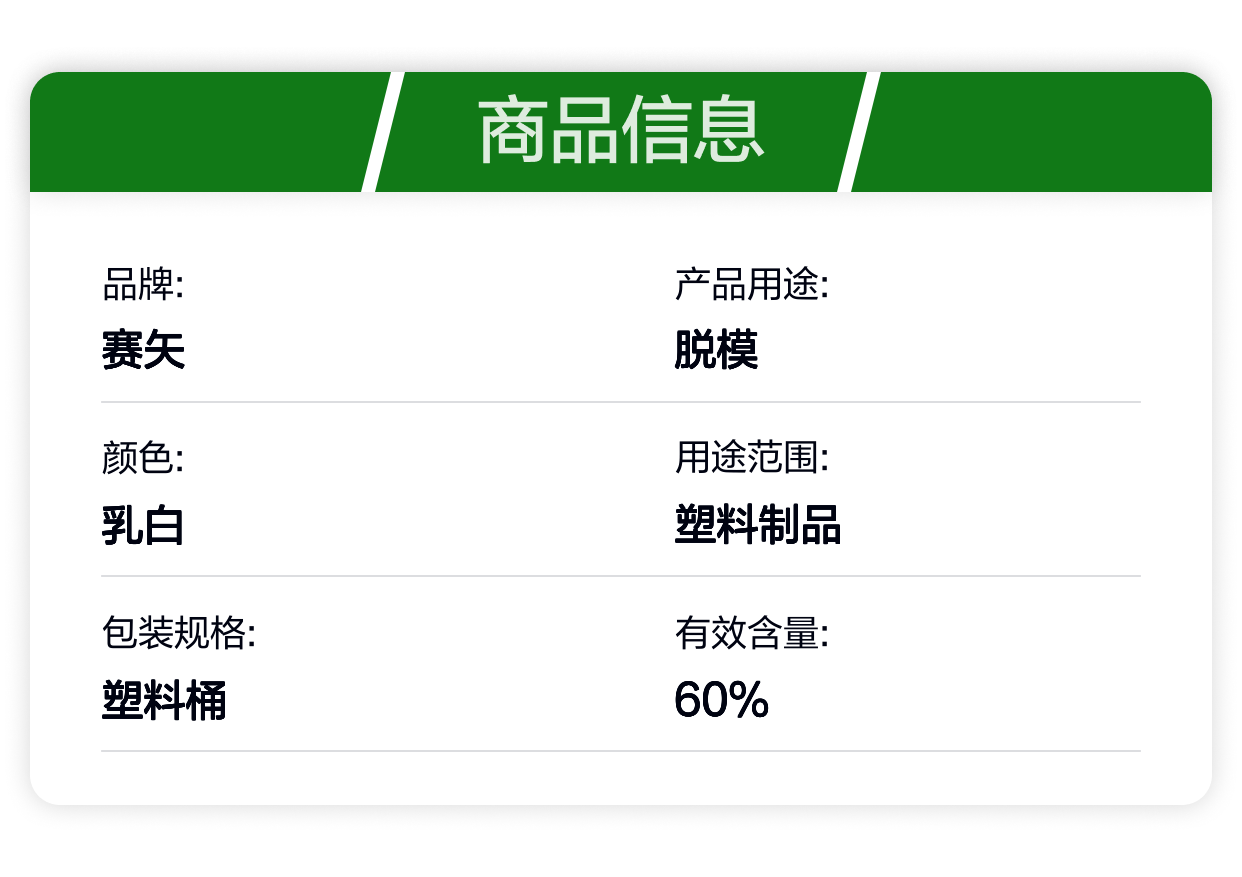Select the 品牌 label
This screenshot has height=877, width=1242.
coord(143,285)
